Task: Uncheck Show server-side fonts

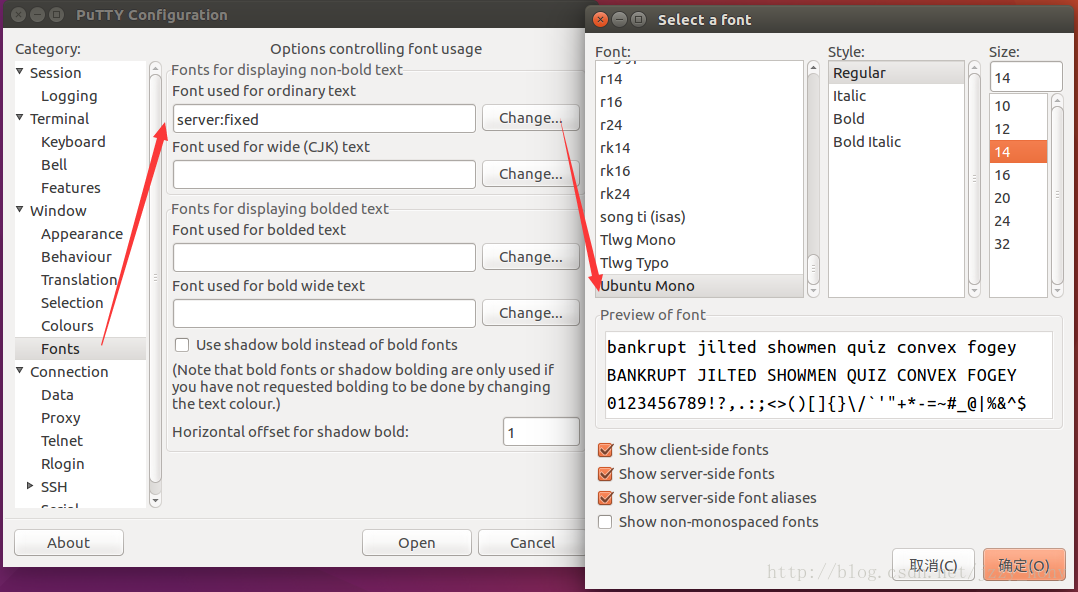Action: click(x=605, y=474)
